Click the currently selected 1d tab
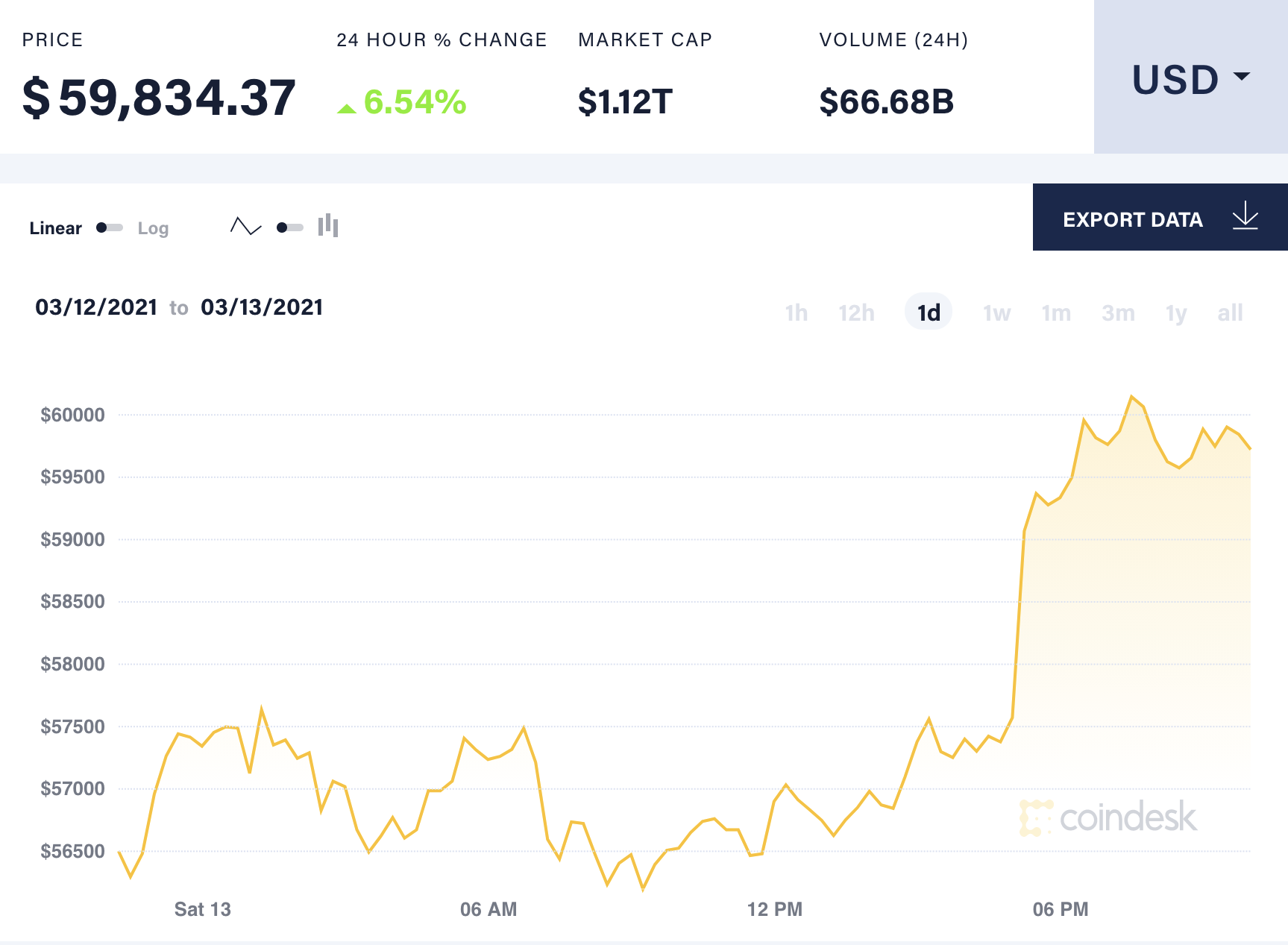 (928, 313)
